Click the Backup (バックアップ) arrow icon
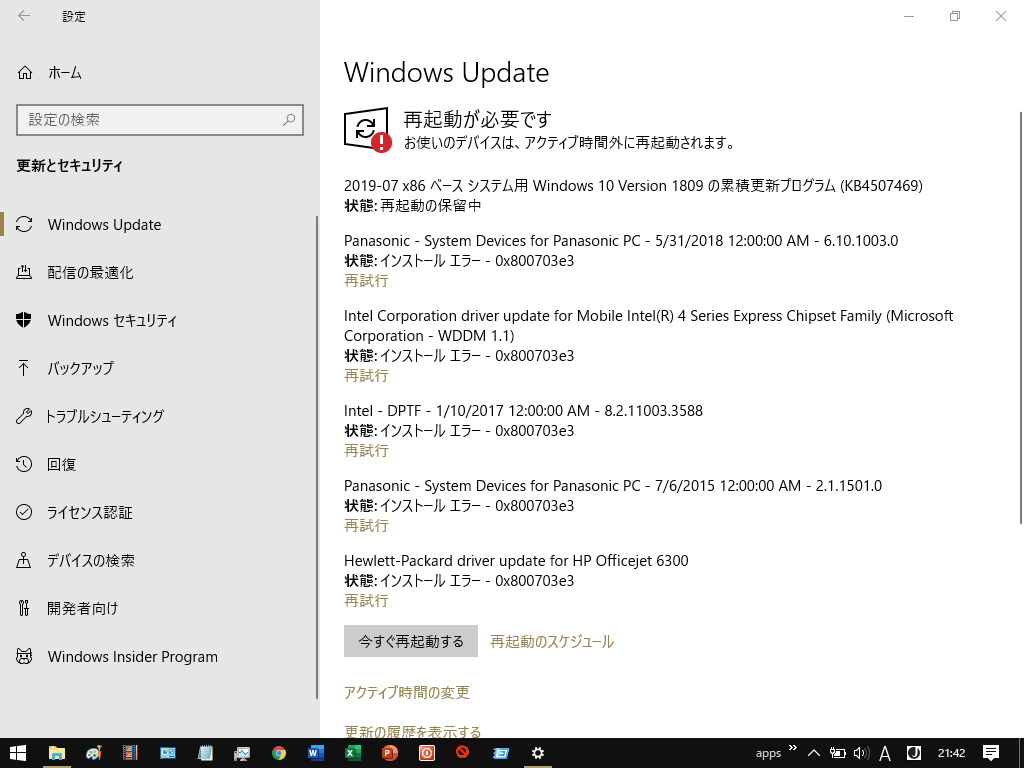Viewport: 1024px width, 768px height. pos(24,368)
